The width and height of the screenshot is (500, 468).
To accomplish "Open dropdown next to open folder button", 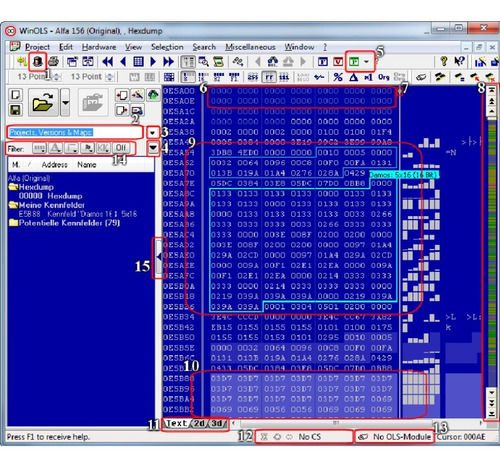I will [x=65, y=103].
